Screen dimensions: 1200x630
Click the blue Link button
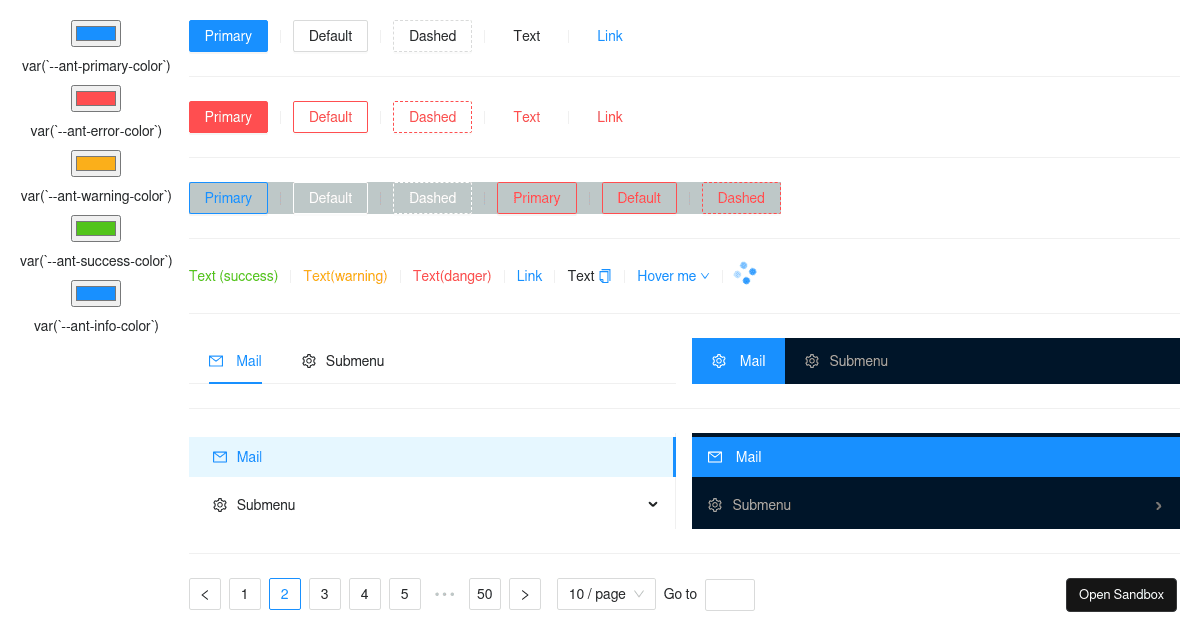tap(610, 36)
